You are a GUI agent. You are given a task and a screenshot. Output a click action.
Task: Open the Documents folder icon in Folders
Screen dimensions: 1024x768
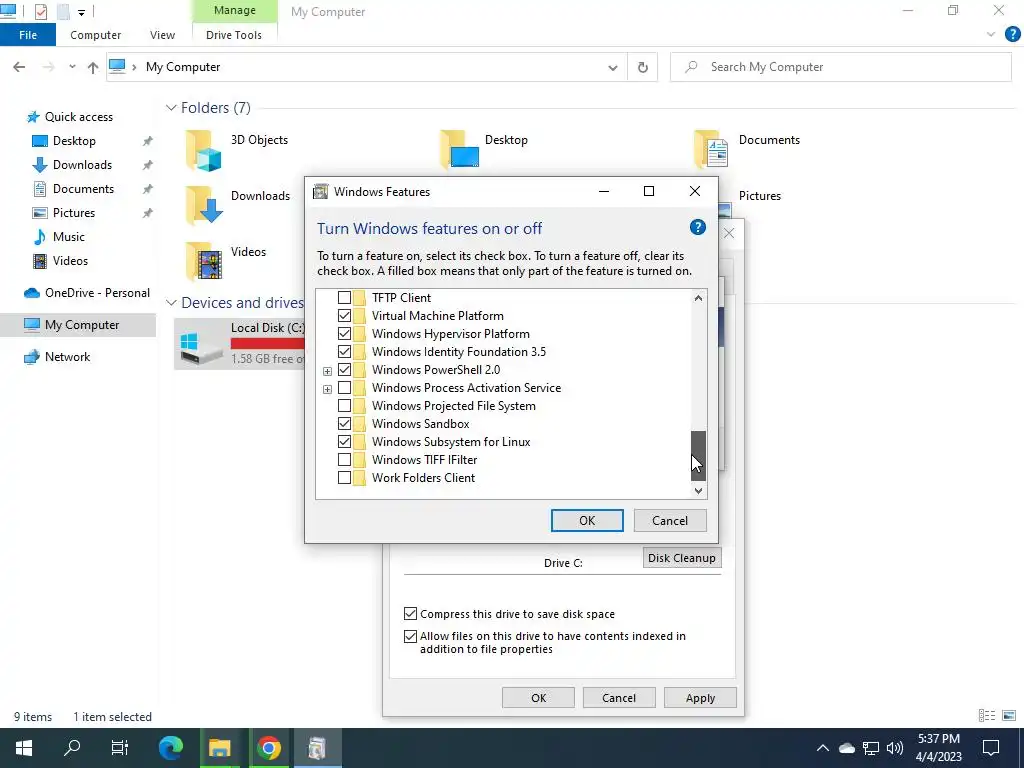[711, 149]
